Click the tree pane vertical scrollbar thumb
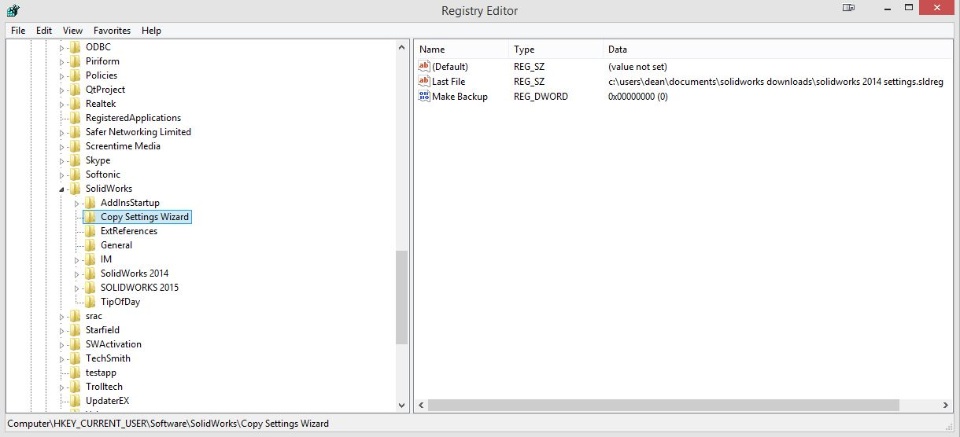Screen dimensions: 960x437 click(402, 297)
